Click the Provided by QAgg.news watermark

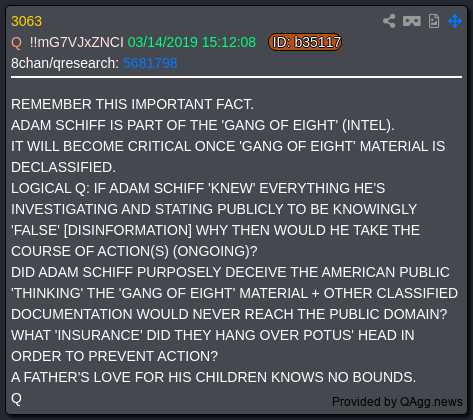pos(397,402)
